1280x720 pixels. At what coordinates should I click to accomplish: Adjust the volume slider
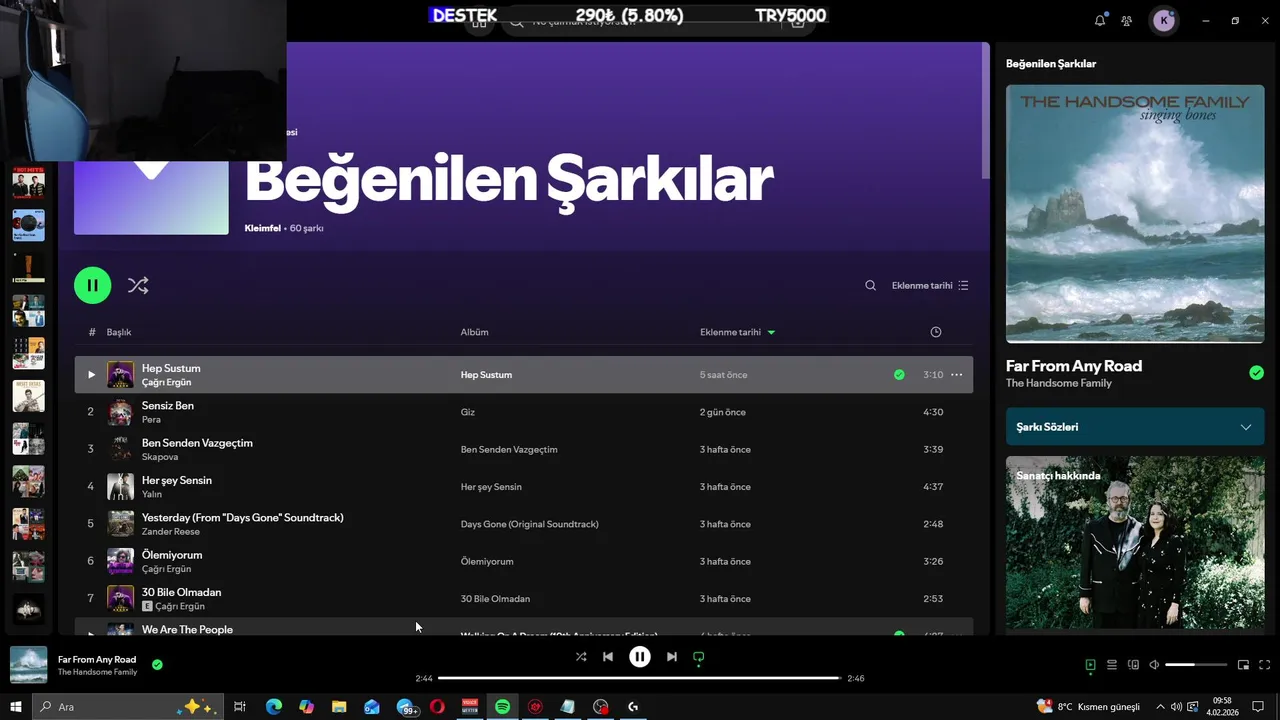tap(1196, 665)
